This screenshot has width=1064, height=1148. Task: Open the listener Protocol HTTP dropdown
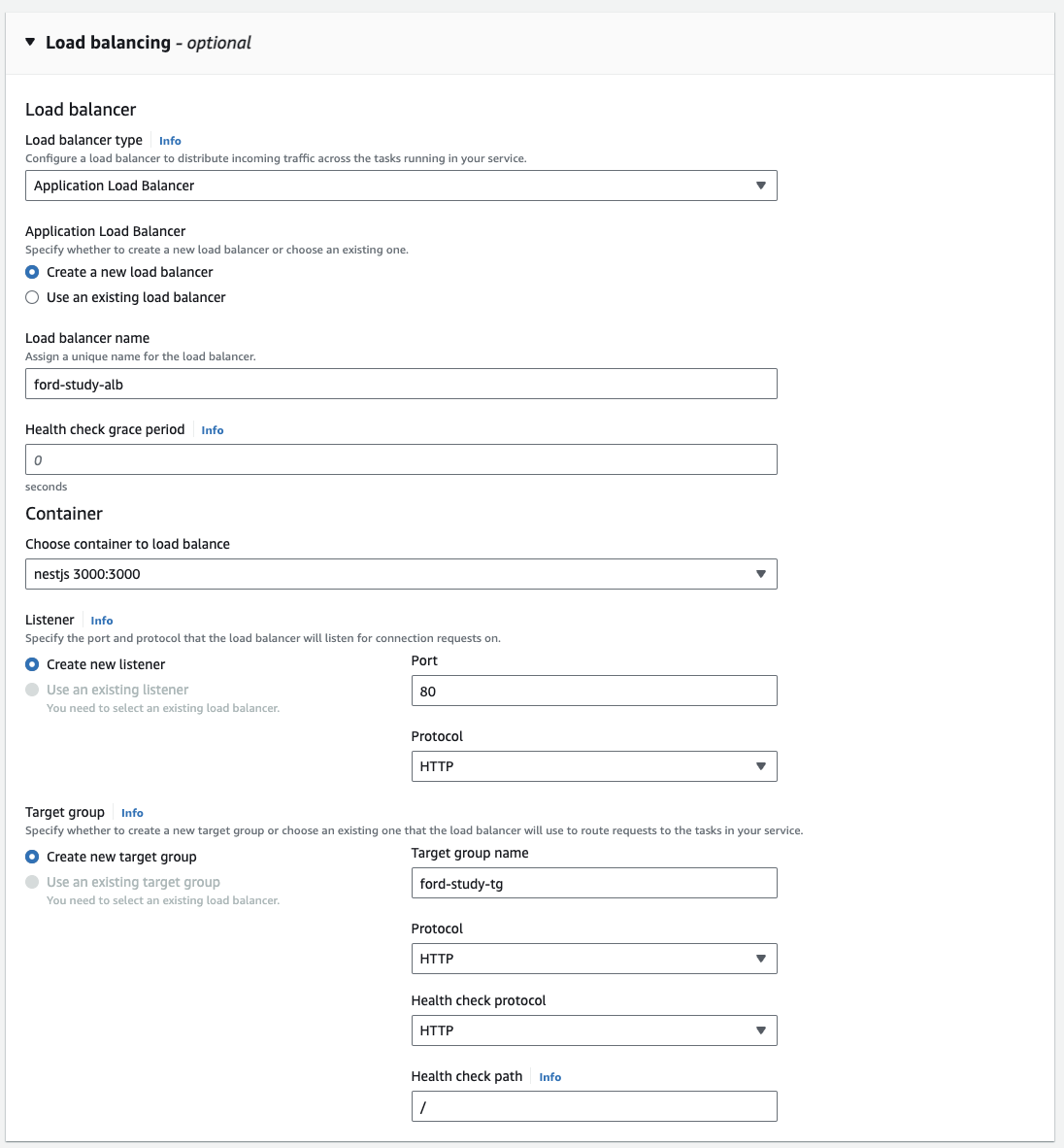pyautogui.click(x=594, y=766)
